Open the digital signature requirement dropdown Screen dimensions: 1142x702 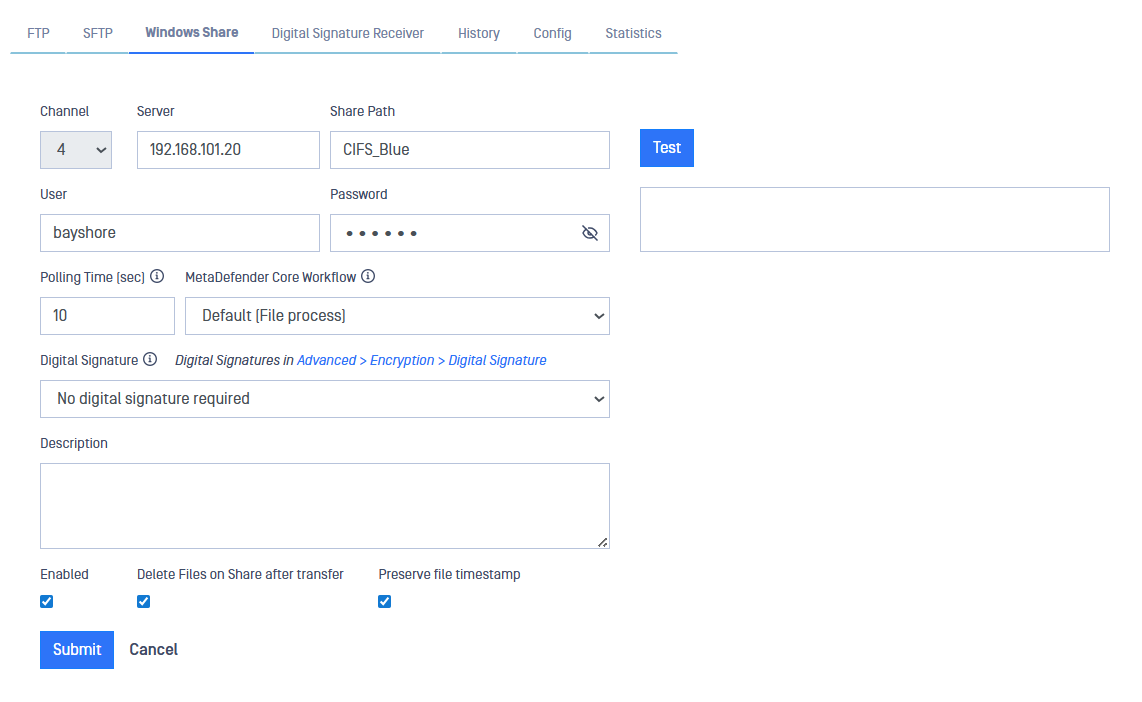(325, 398)
